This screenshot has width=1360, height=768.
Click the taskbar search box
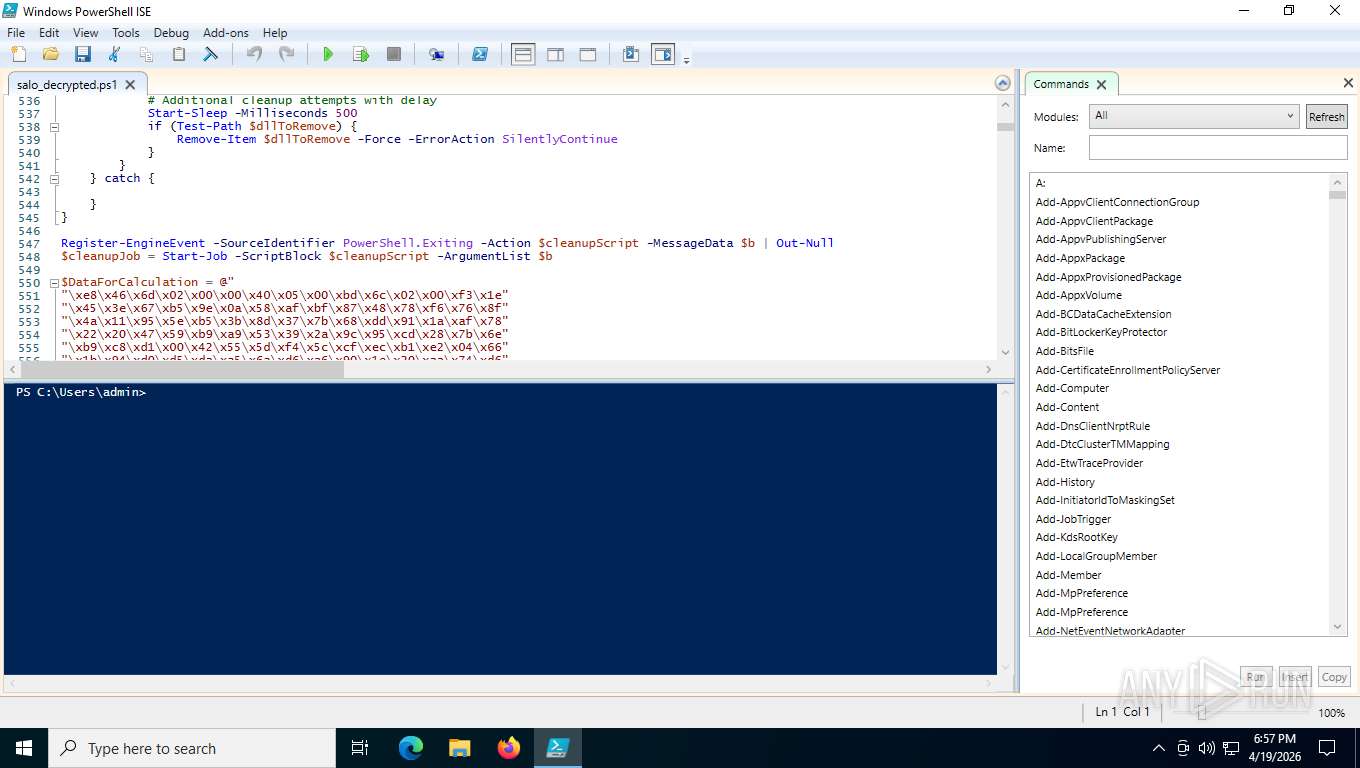pyautogui.click(x=191, y=748)
